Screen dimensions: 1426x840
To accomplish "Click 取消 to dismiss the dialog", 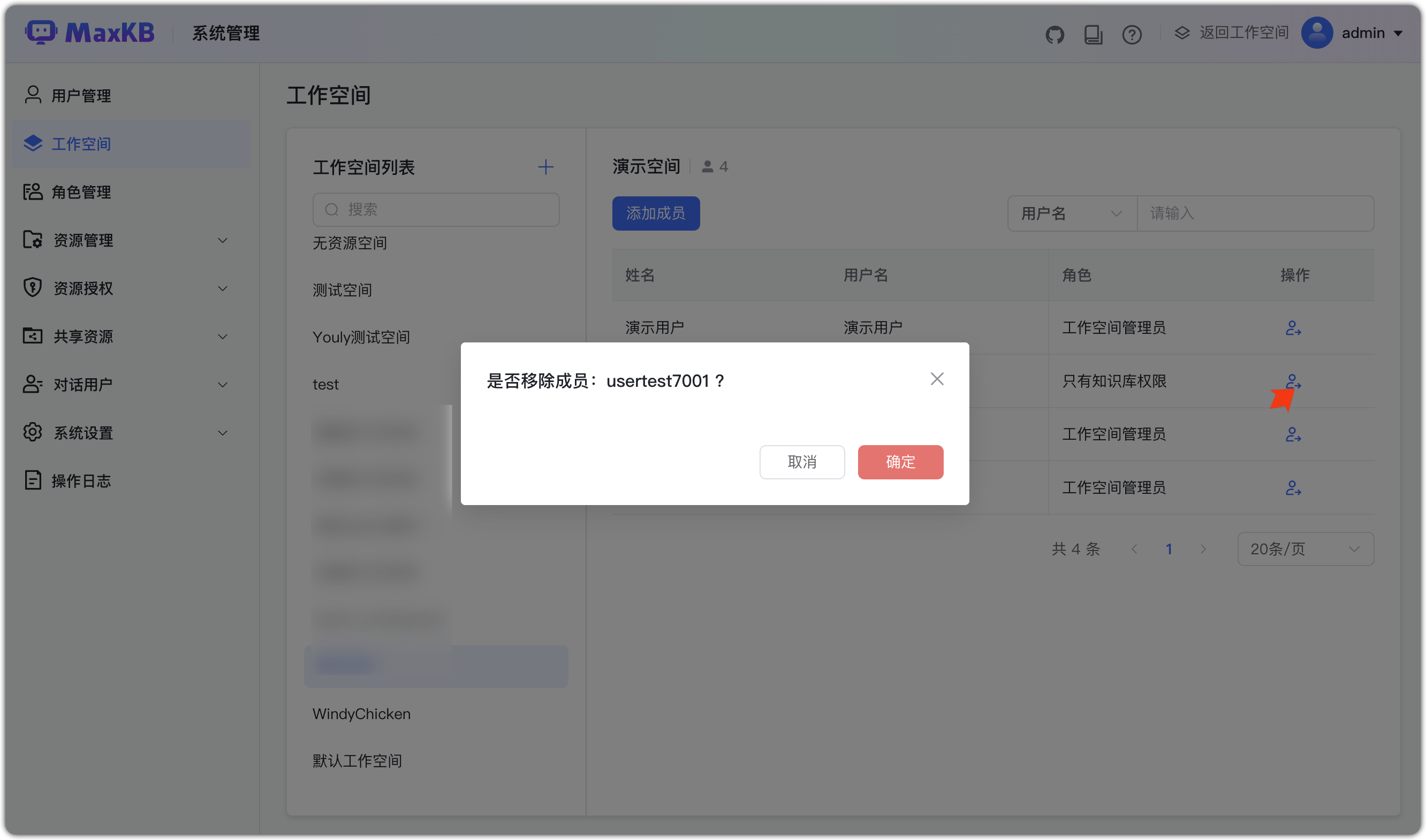I will (x=802, y=462).
